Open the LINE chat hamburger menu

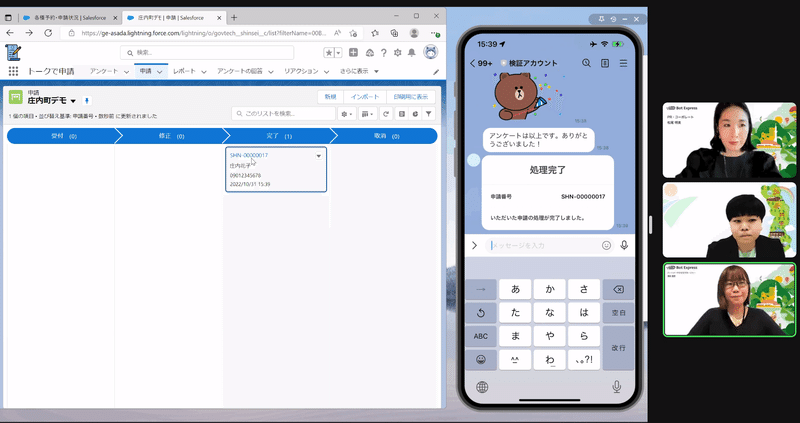[623, 63]
